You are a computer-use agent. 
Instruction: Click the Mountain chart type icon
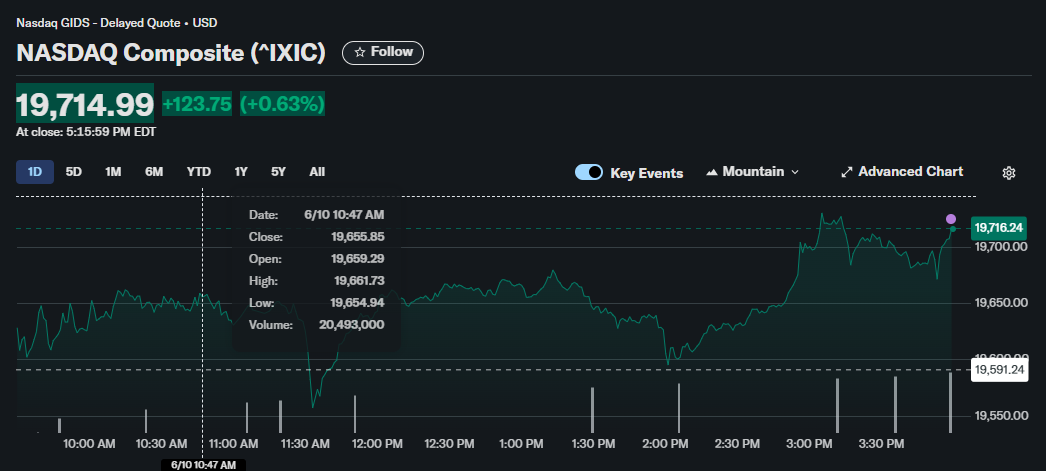click(712, 172)
